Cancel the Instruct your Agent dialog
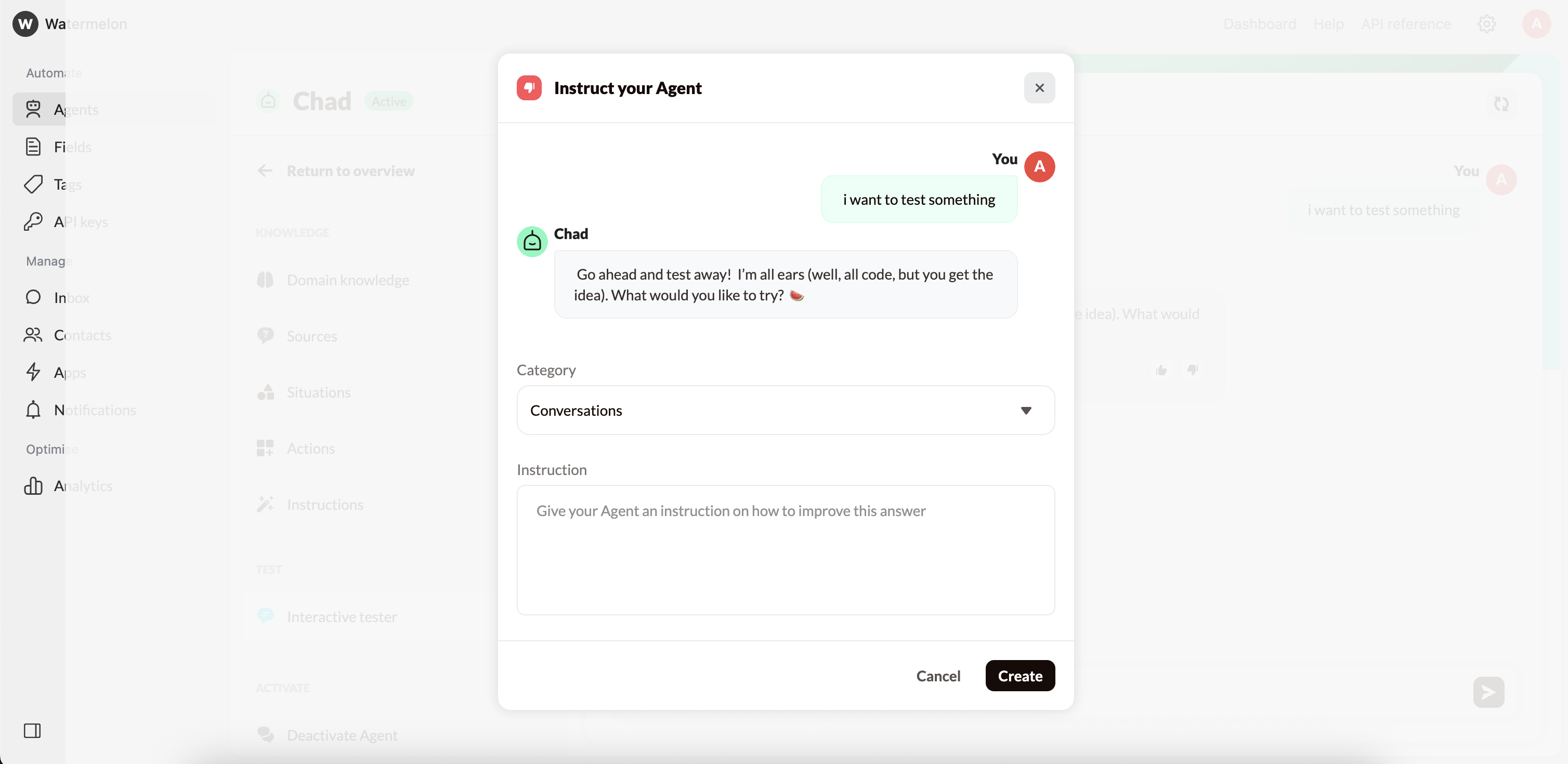This screenshot has height=764, width=1568. (x=938, y=676)
